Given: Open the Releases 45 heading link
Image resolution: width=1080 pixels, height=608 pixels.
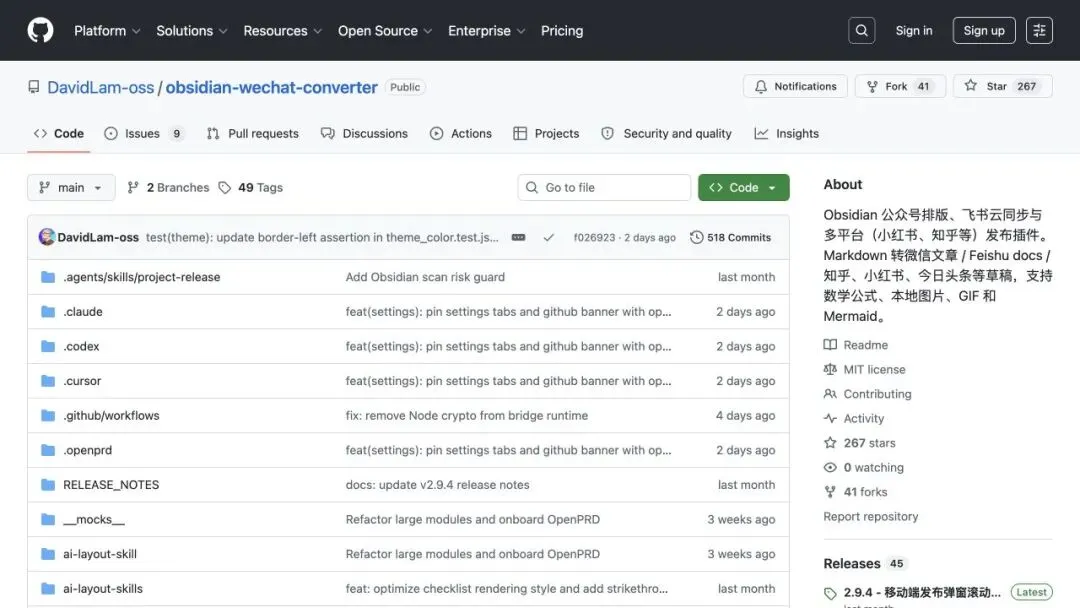Looking at the screenshot, I should (x=864, y=563).
